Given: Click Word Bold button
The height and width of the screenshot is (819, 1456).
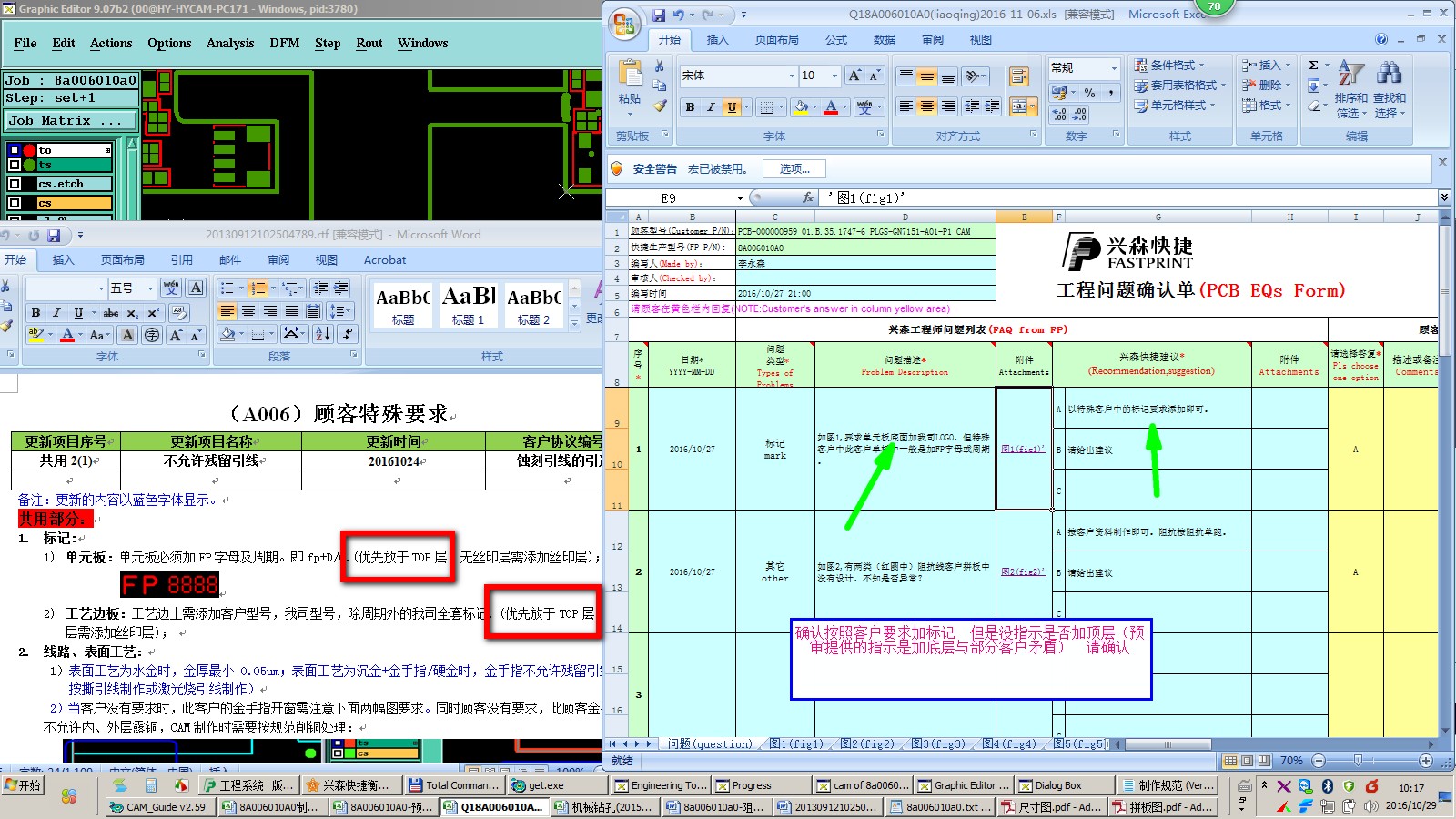Looking at the screenshot, I should tap(35, 312).
